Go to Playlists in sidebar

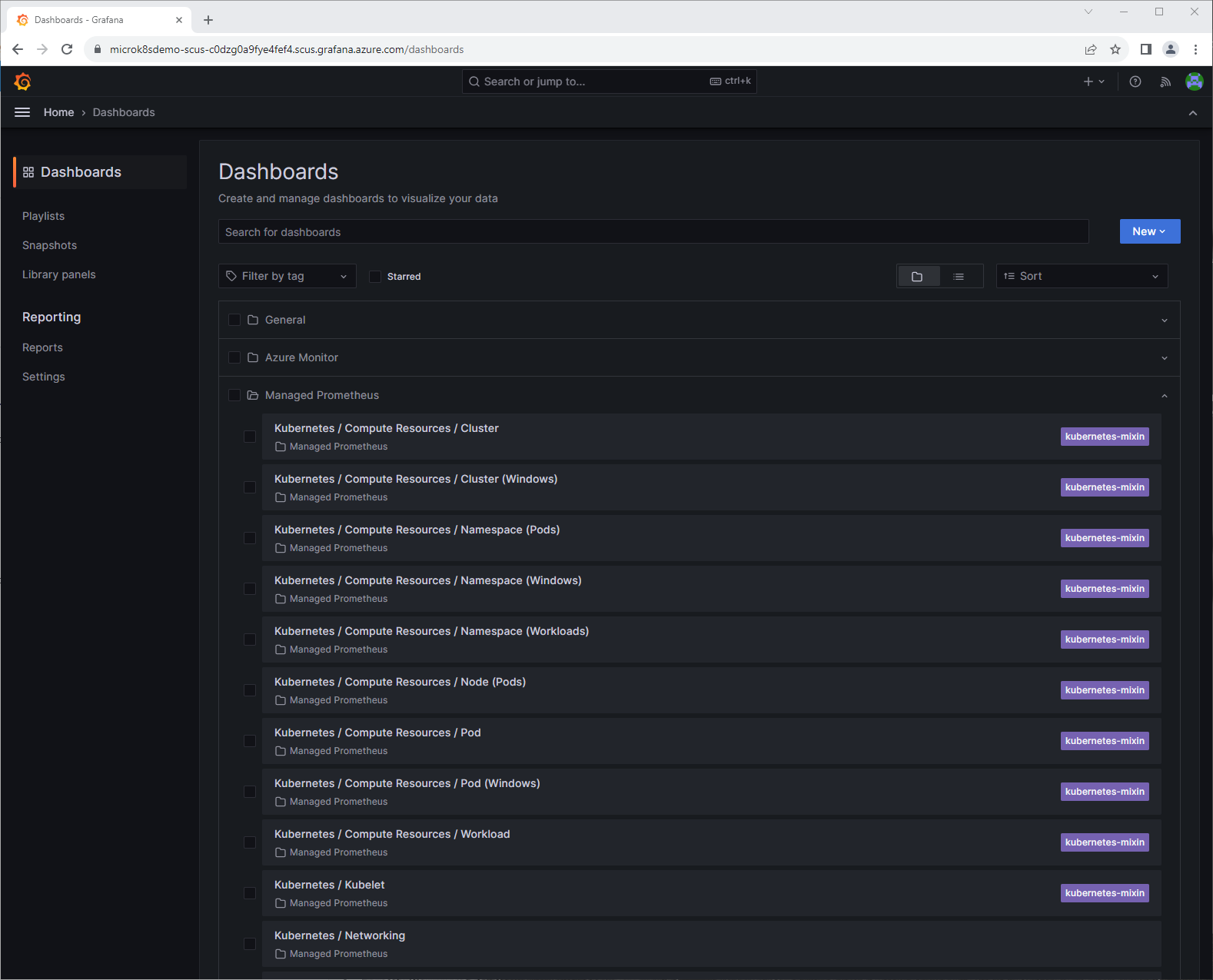pos(43,216)
